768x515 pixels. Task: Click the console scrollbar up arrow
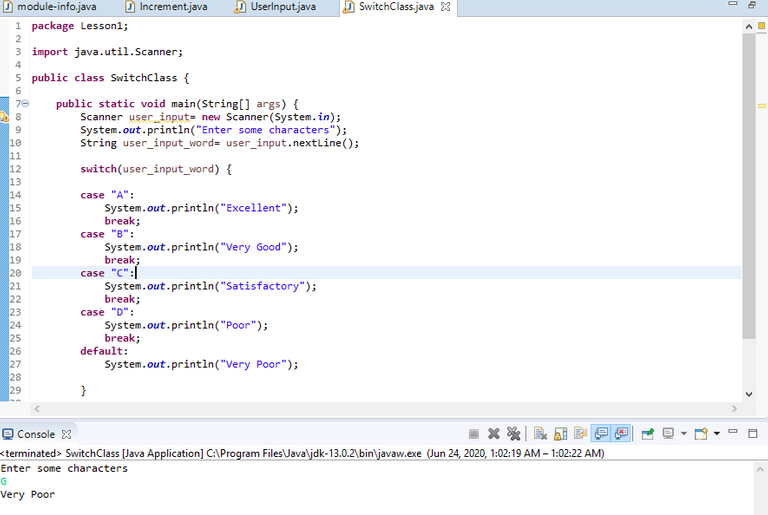760,469
